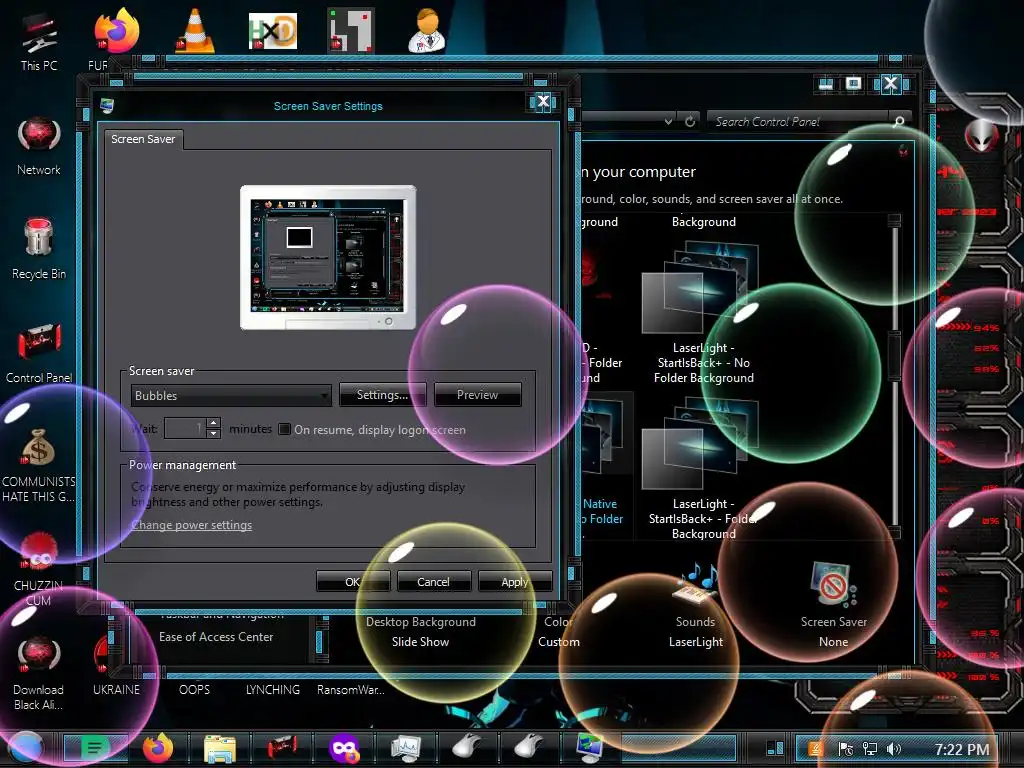The height and width of the screenshot is (768, 1024).
Task: Click the window-switch icon before tray
Action: click(x=775, y=749)
